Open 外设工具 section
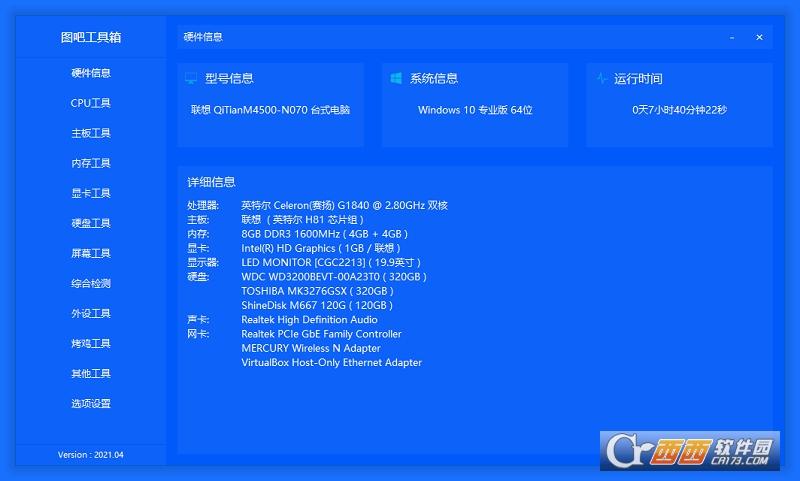The width and height of the screenshot is (800, 481). pos(91,314)
